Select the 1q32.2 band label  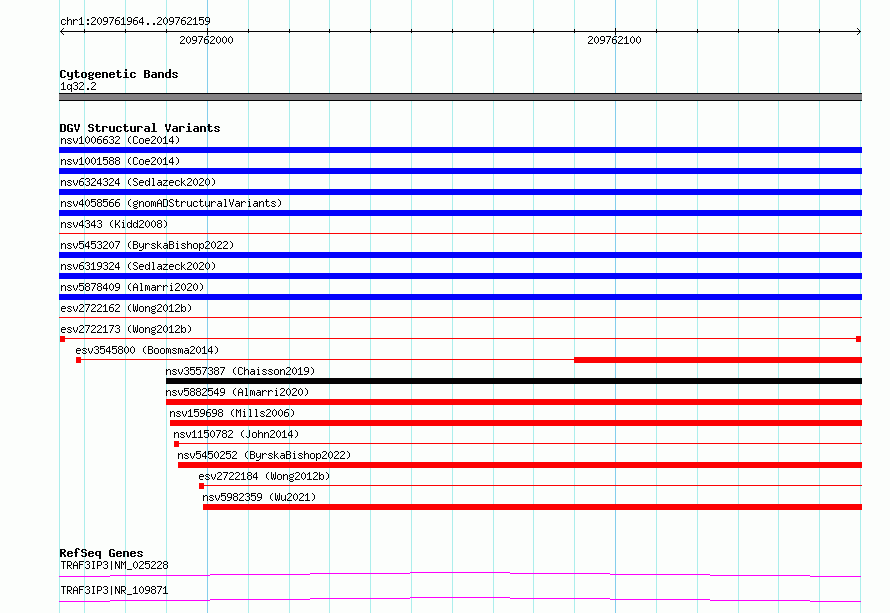(78, 86)
